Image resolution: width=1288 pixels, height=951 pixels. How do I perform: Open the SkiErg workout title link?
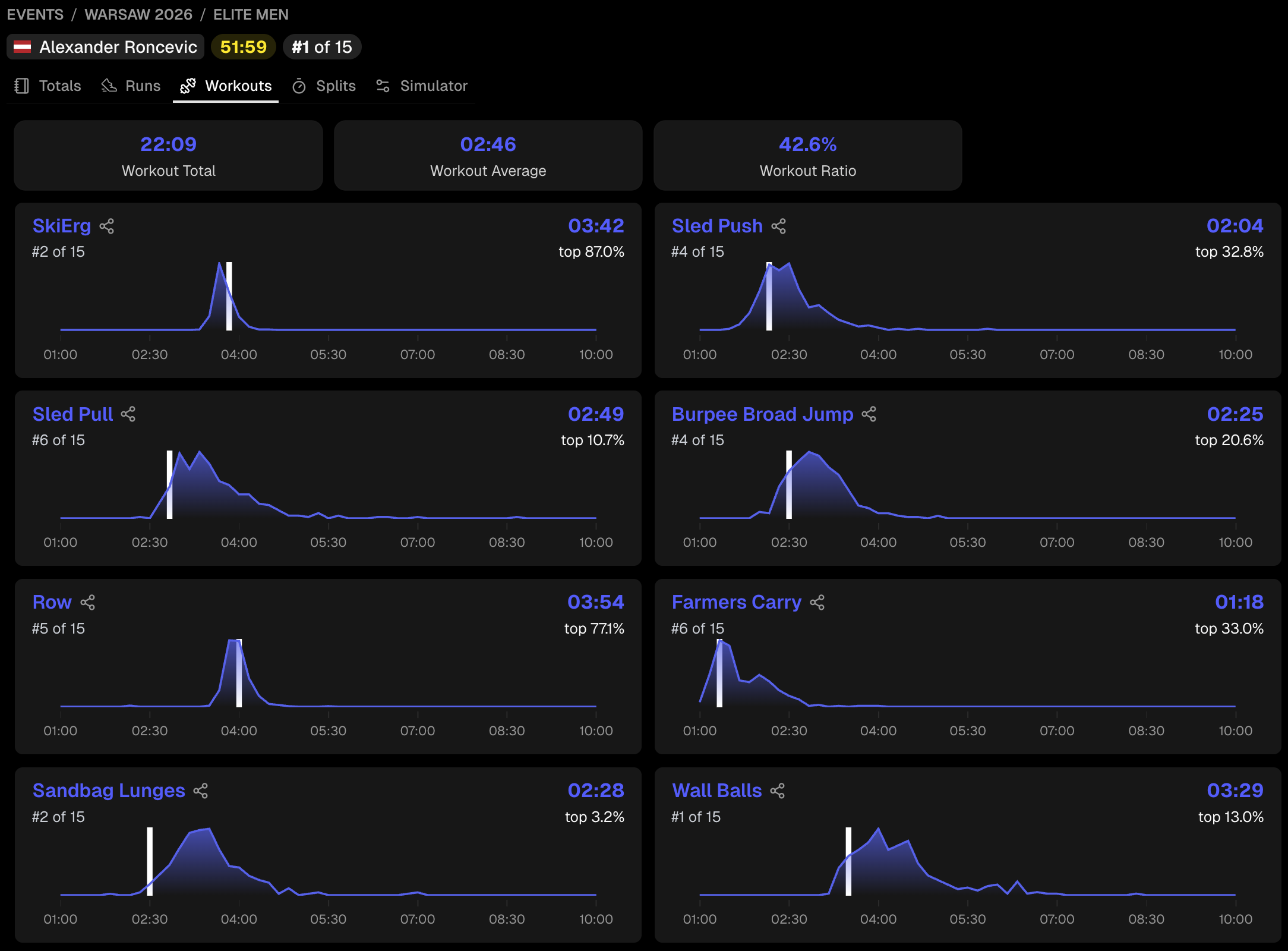click(62, 226)
